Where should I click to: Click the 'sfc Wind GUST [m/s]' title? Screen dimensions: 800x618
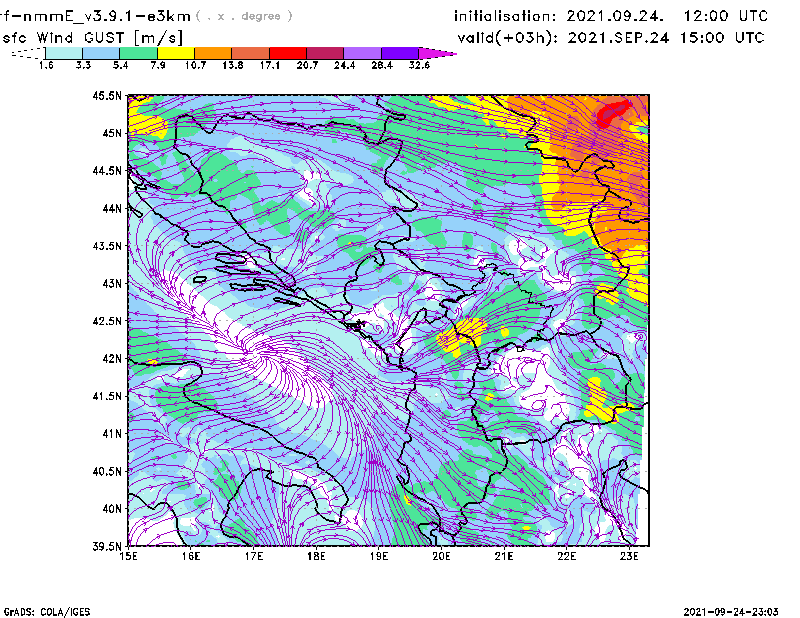[x=92, y=38]
